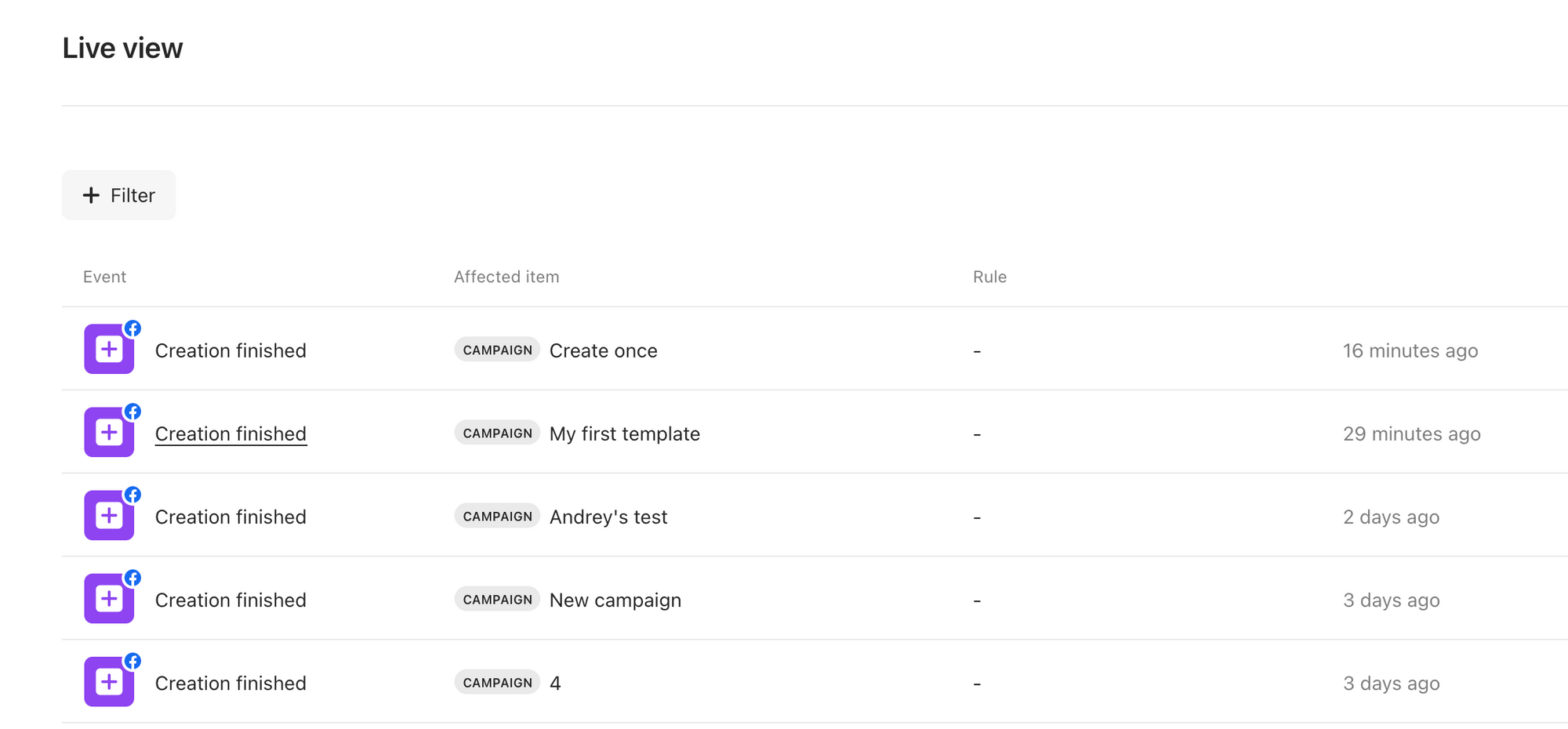The width and height of the screenshot is (1568, 729).
Task: Click Rule dash in My first template row
Action: pos(977,434)
